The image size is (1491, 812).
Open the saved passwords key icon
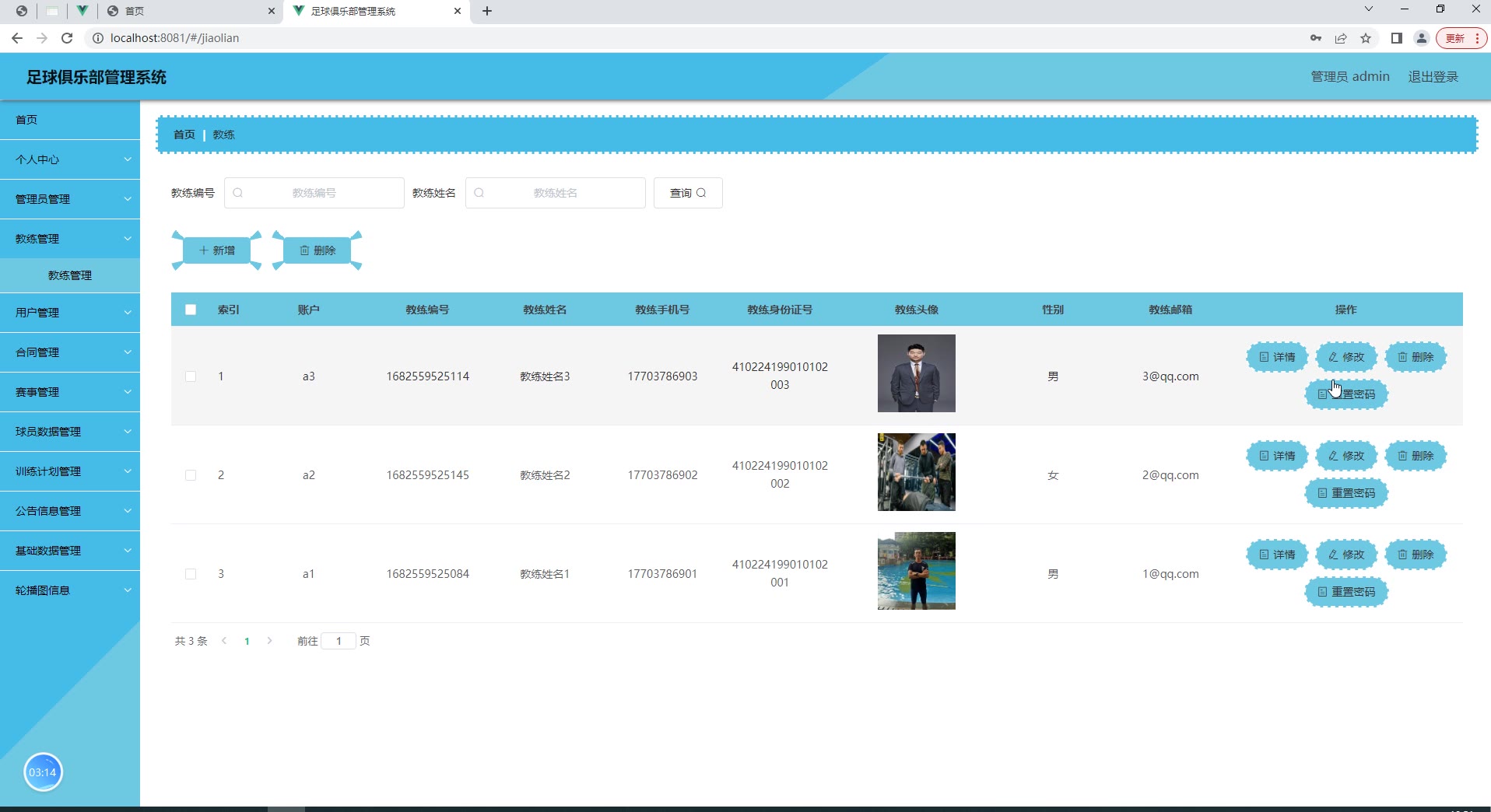(x=1316, y=38)
